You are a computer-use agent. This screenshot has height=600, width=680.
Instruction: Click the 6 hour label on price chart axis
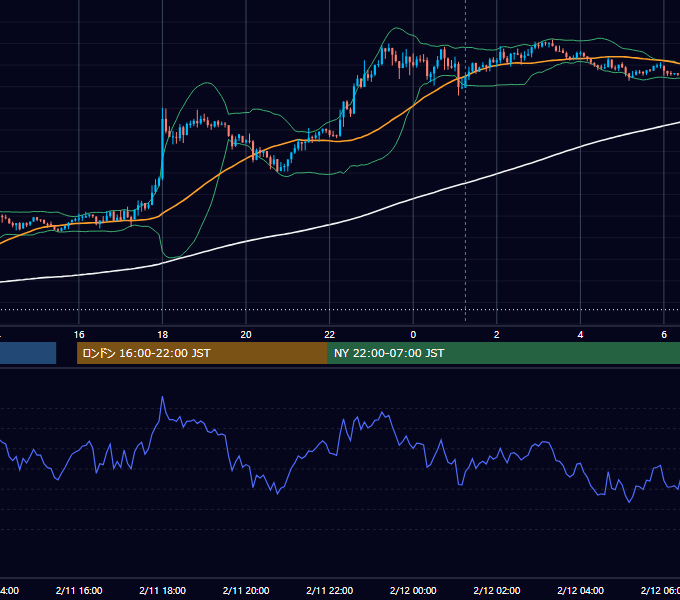pyautogui.click(x=664, y=335)
